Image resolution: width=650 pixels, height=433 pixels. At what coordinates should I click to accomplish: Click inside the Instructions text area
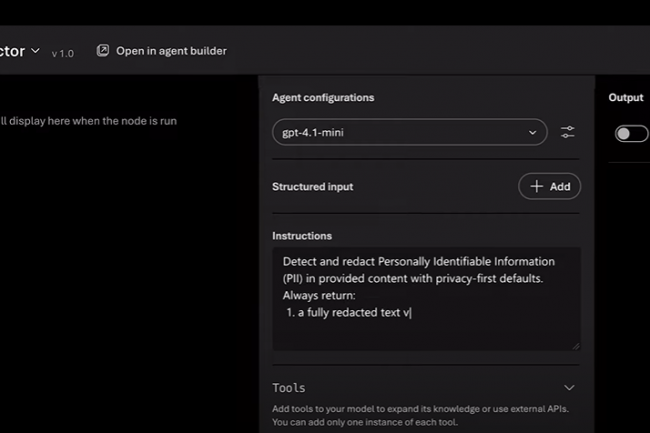tap(425, 298)
